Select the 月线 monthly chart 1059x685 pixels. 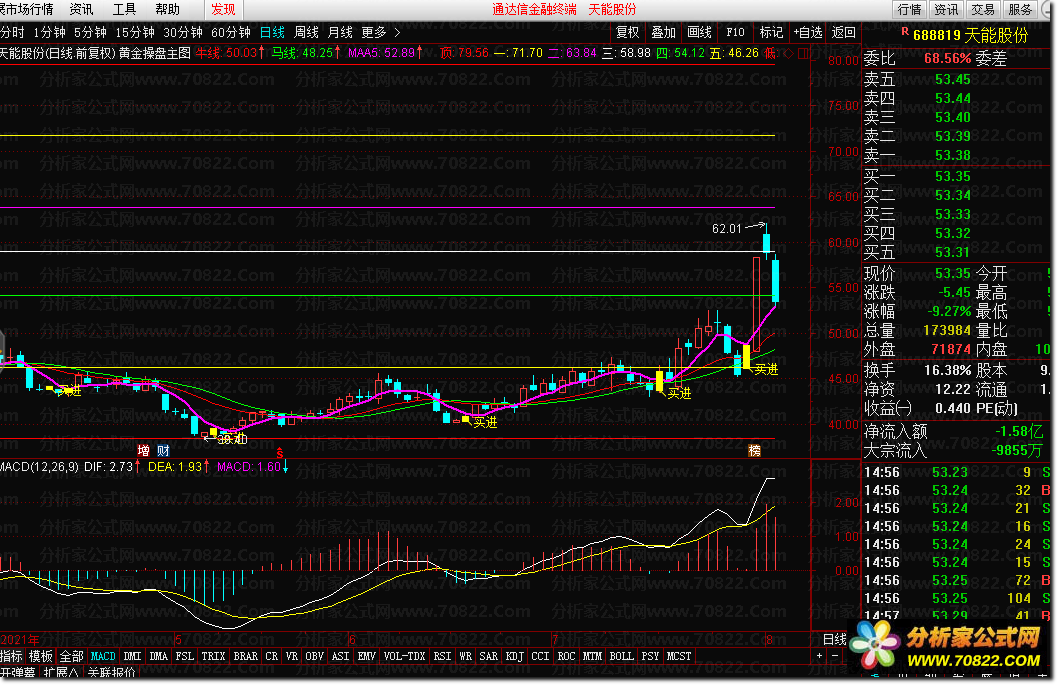[340, 32]
